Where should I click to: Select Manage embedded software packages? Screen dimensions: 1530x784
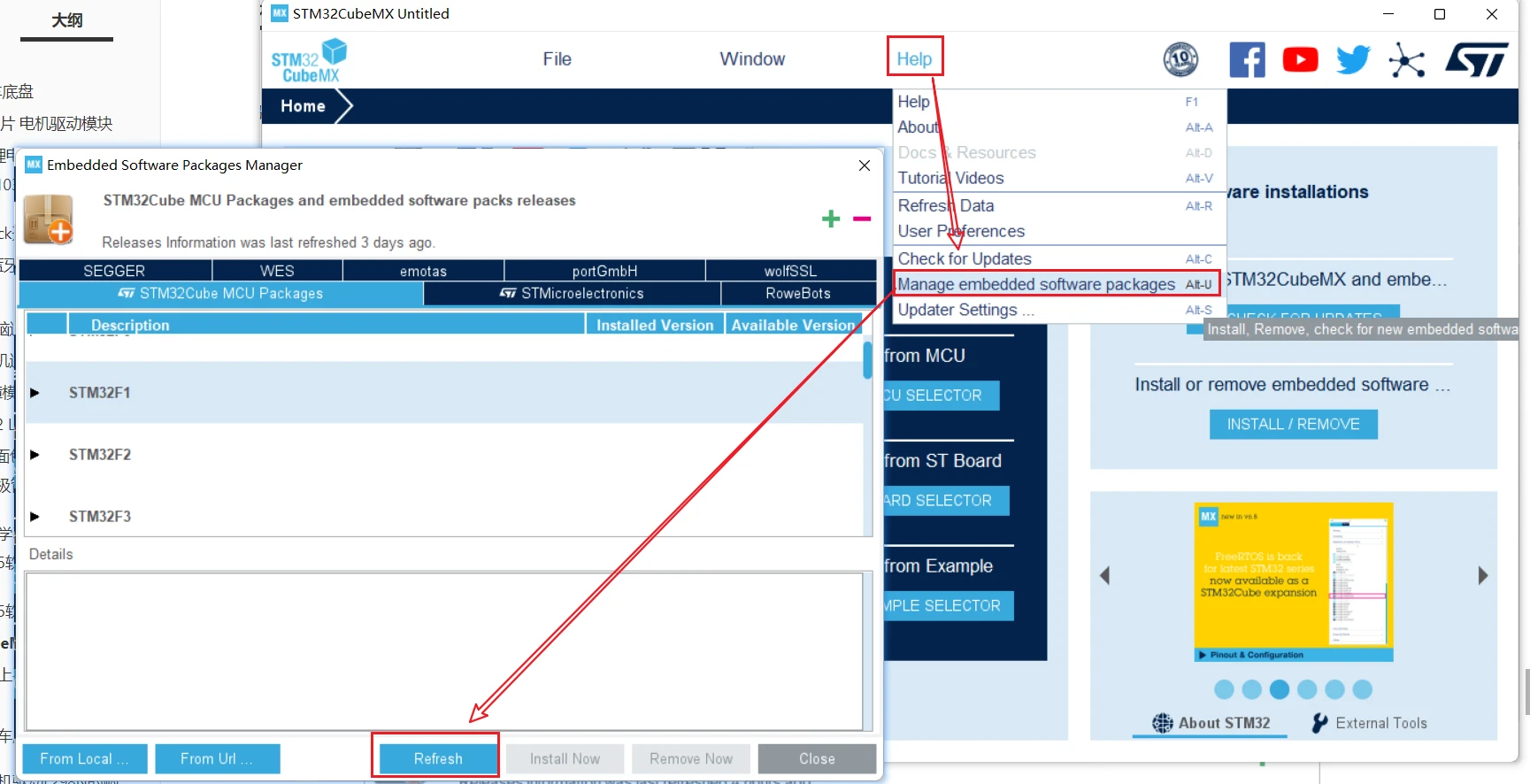tap(1057, 284)
